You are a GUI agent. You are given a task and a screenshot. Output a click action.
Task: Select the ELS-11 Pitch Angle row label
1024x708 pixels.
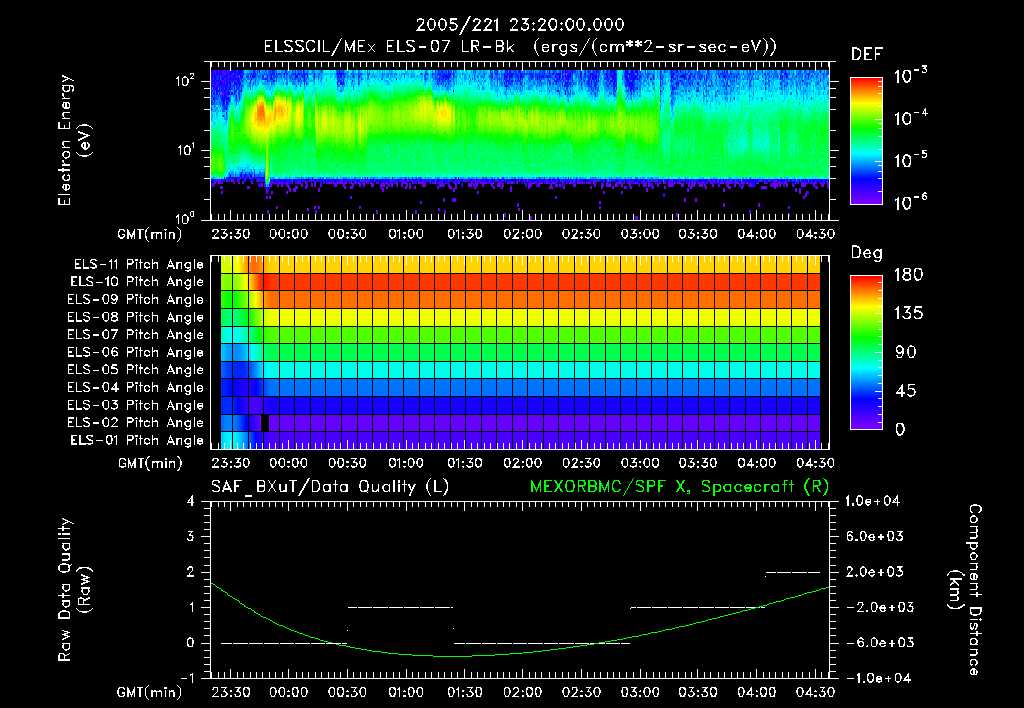pos(138,265)
